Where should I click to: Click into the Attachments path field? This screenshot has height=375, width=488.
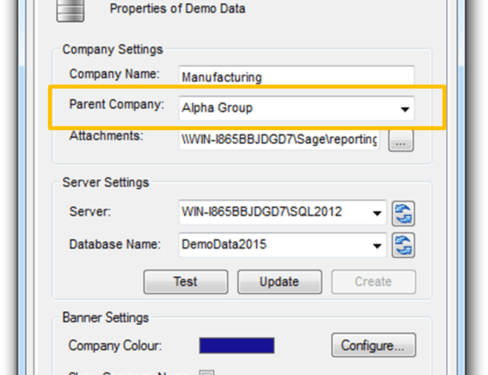click(x=279, y=139)
